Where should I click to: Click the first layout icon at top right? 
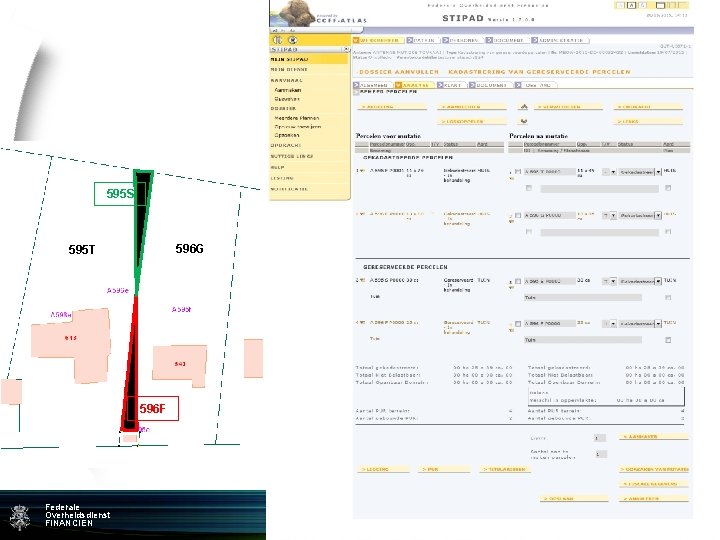point(660,5)
